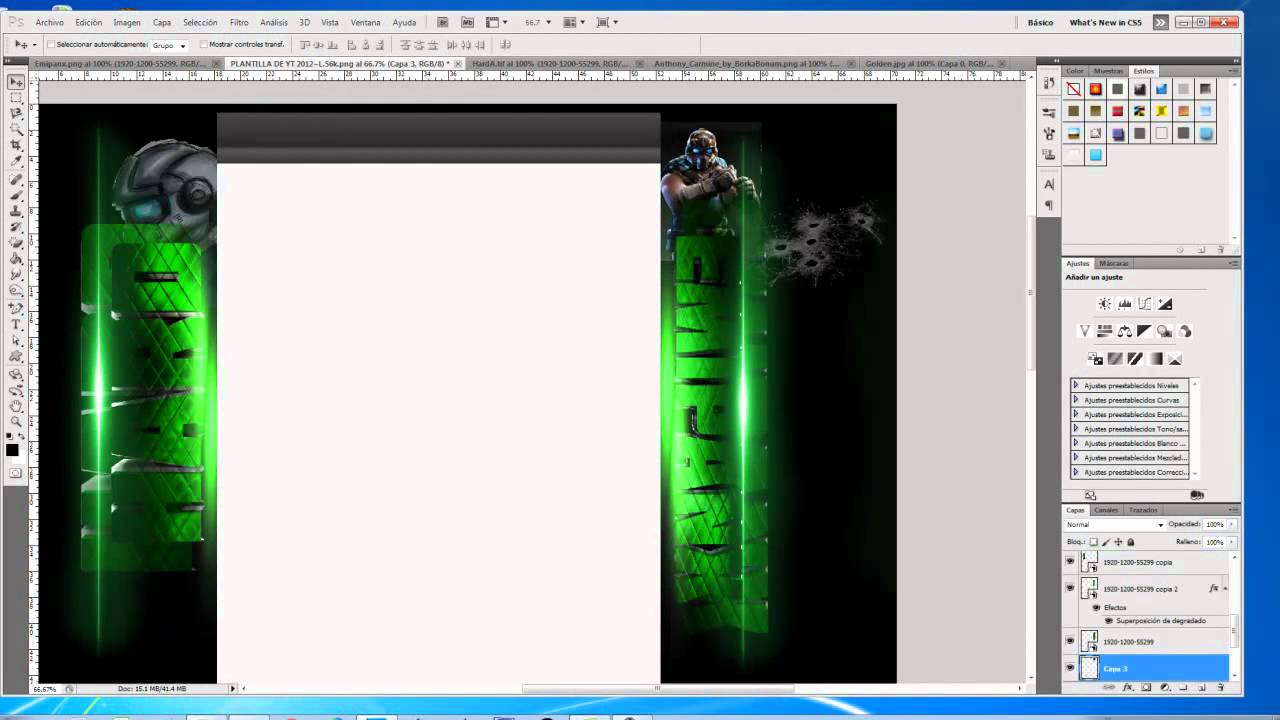Open the Grupo auto-select dropdown
Viewport: 1280px width, 720px height.
coord(169,45)
